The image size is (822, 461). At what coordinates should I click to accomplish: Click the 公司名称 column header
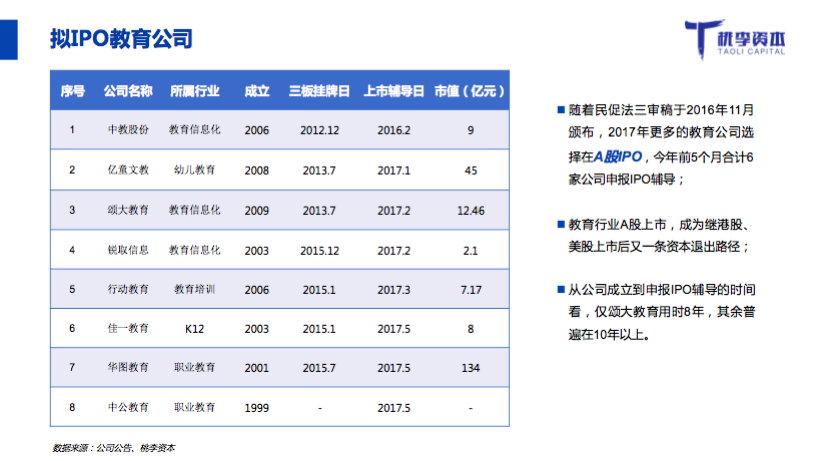[x=128, y=91]
